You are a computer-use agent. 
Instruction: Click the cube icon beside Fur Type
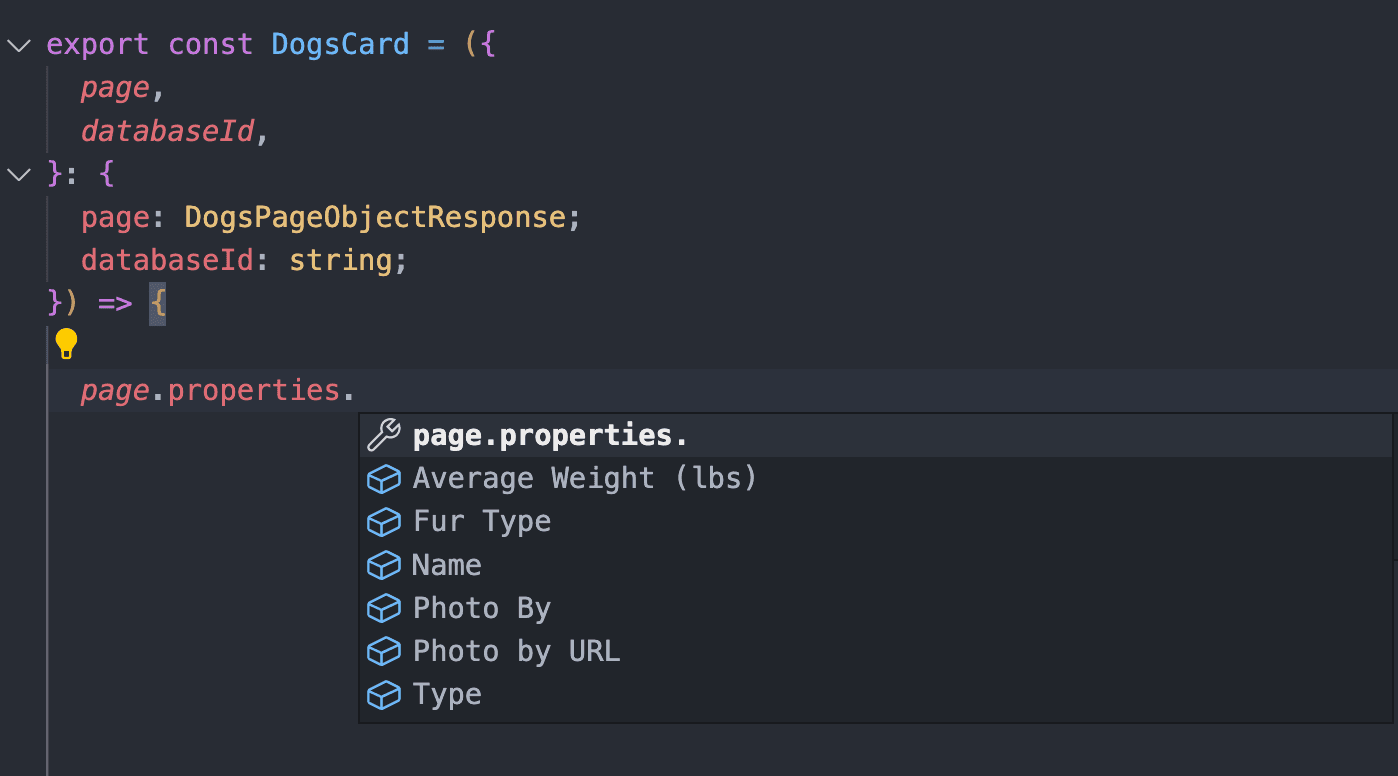[x=384, y=522]
